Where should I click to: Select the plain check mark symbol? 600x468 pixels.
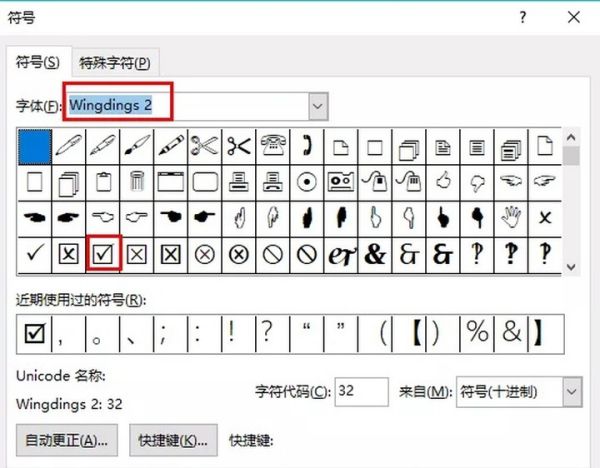[35, 254]
